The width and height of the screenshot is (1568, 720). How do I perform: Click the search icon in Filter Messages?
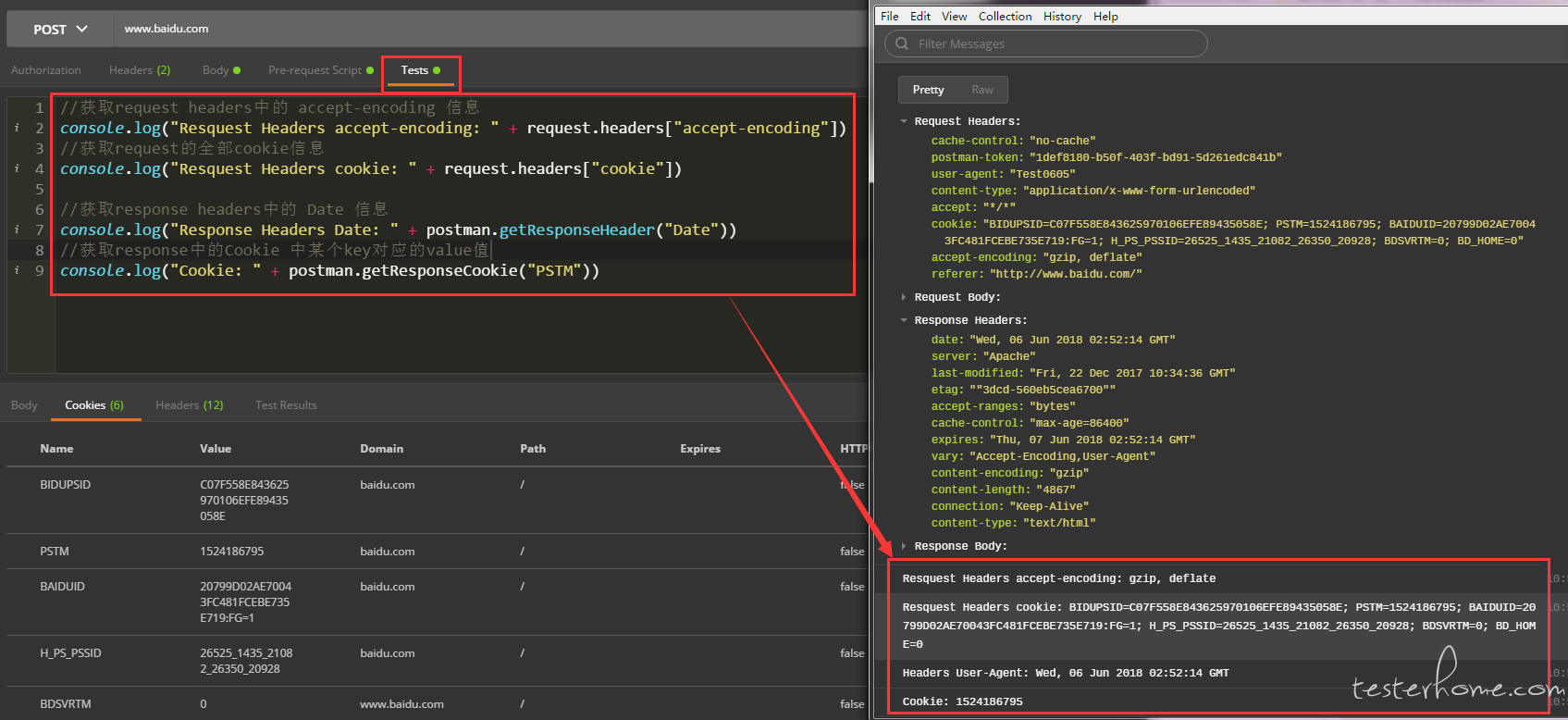902,43
